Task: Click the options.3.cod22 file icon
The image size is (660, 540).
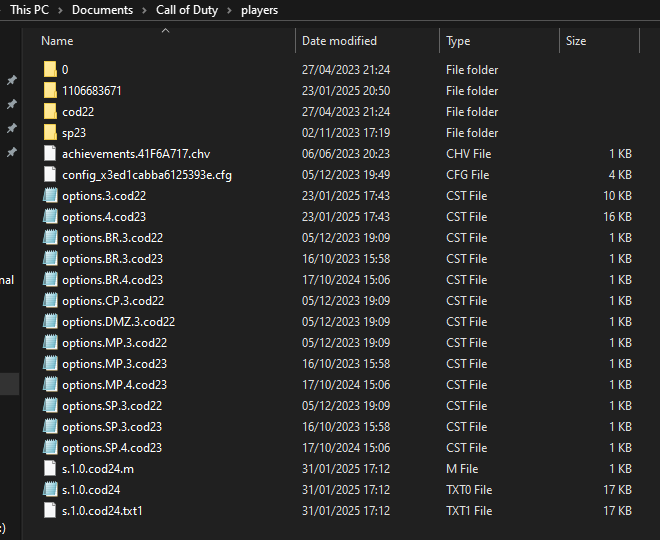Action: point(50,196)
